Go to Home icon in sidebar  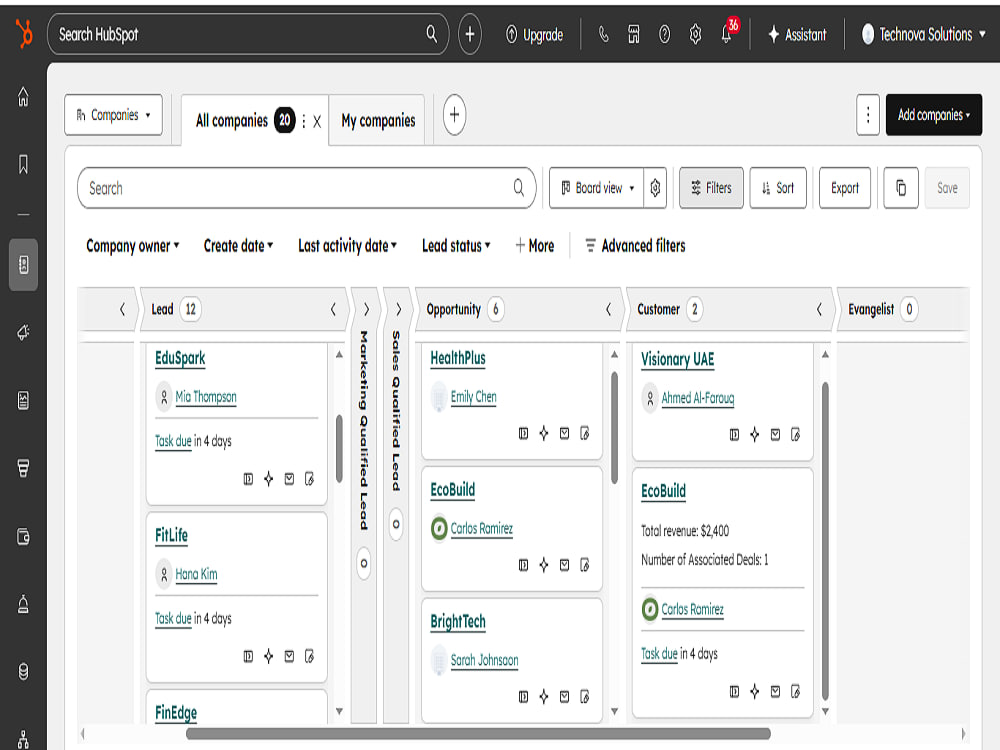click(24, 97)
